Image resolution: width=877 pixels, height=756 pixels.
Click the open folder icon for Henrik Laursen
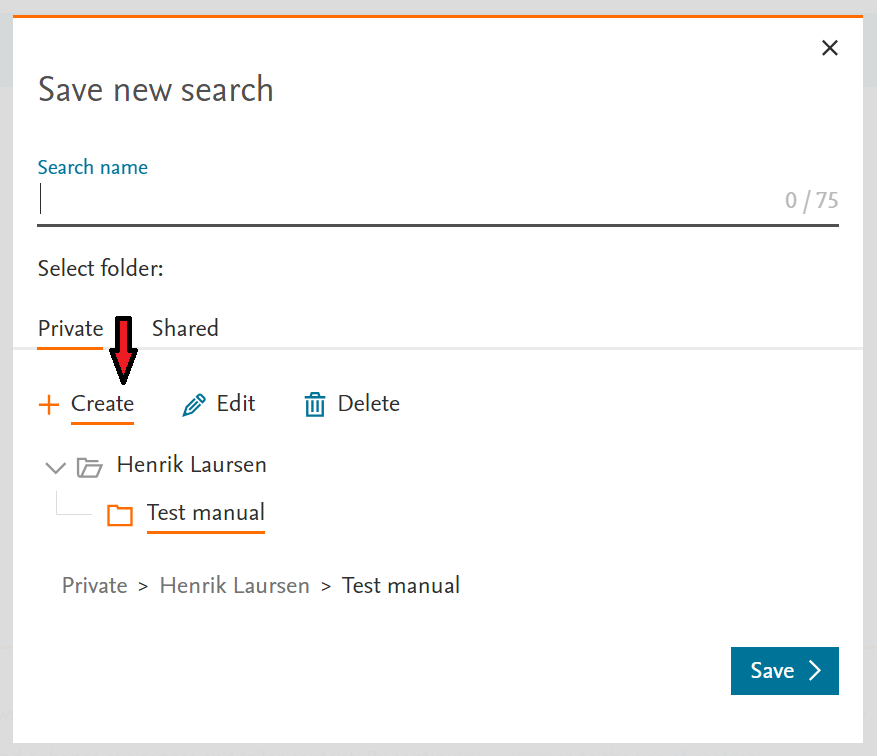[x=89, y=467]
